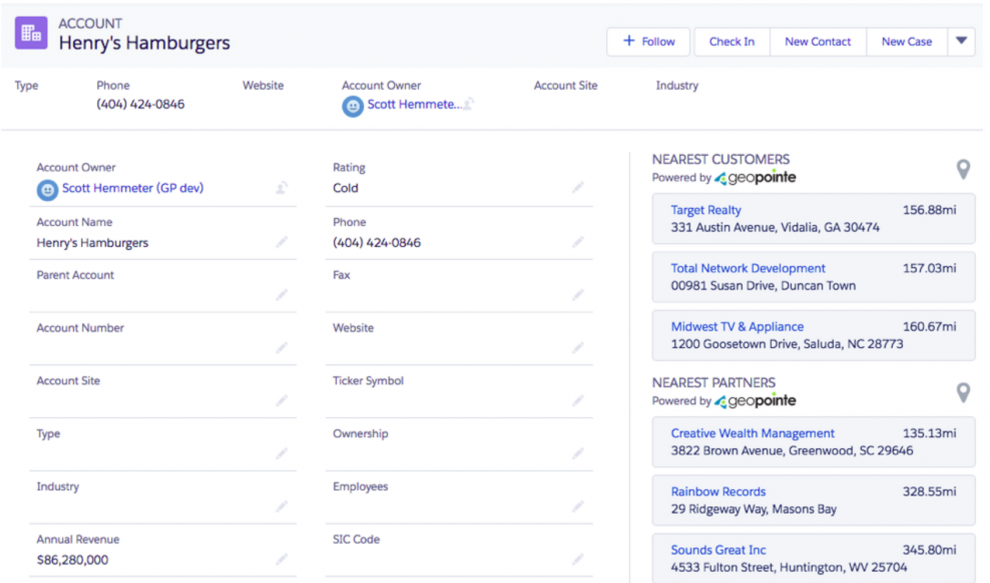The height and width of the screenshot is (583, 990).
Task: Select header phone number (404) 424-0846
Action: pyautogui.click(x=140, y=104)
